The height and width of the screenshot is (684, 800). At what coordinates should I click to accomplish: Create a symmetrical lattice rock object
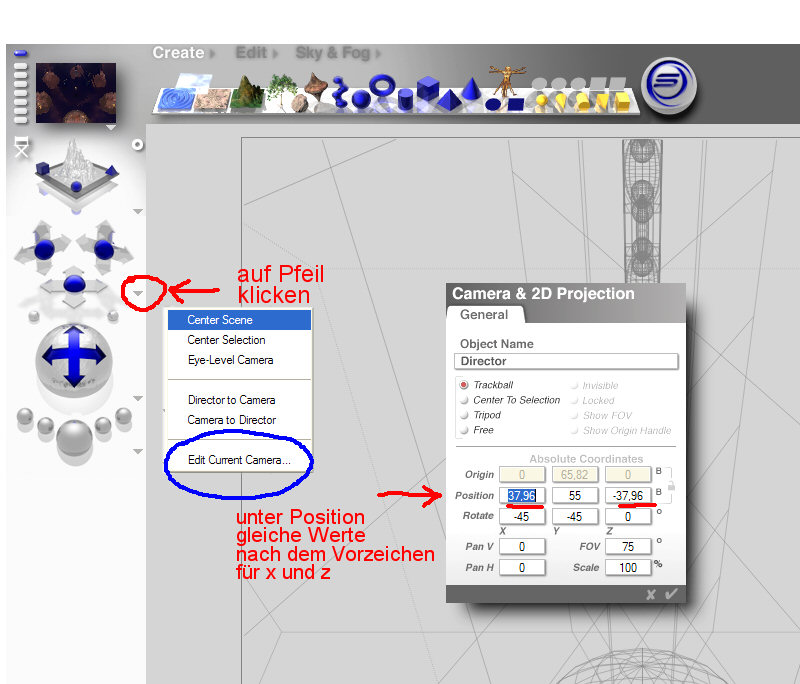[316, 86]
